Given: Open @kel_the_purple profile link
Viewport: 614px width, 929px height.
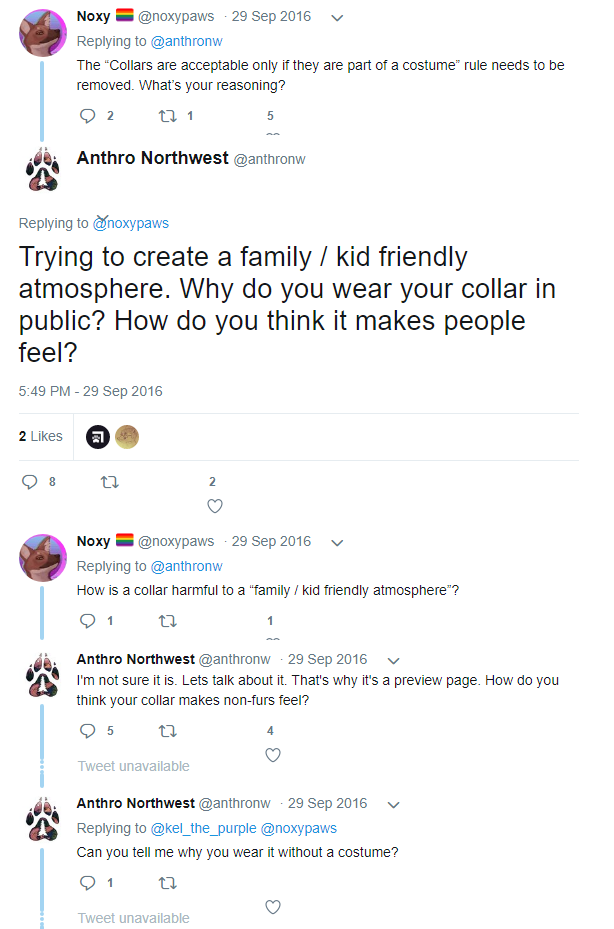Looking at the screenshot, I should click(203, 828).
